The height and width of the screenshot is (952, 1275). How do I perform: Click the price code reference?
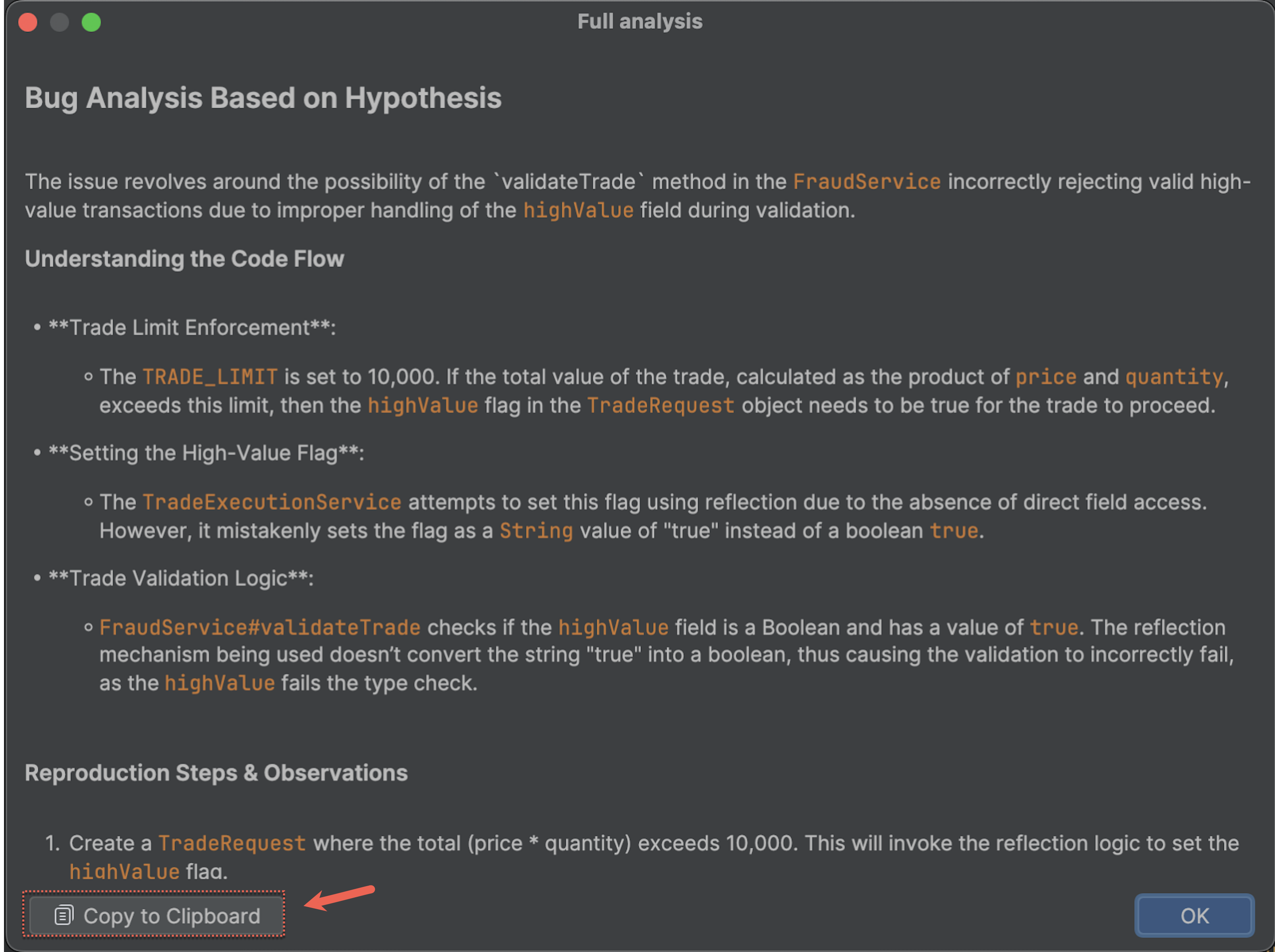point(1045,377)
